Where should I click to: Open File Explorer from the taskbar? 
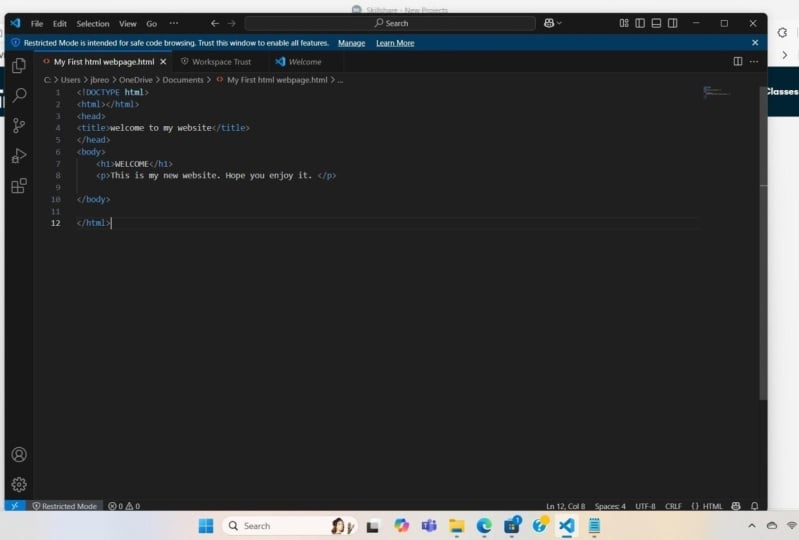click(x=457, y=526)
